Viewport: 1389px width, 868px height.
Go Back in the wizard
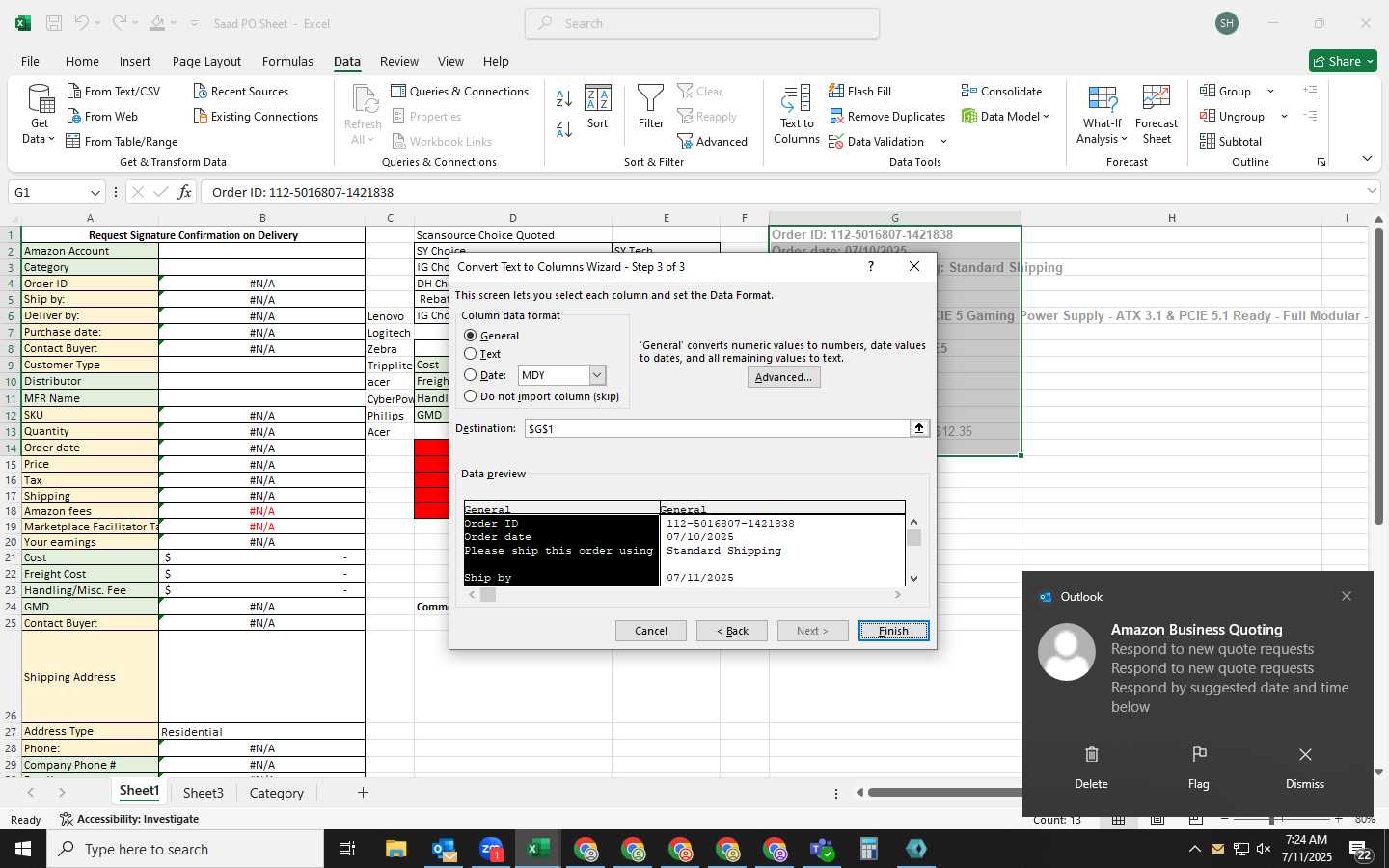[732, 631]
